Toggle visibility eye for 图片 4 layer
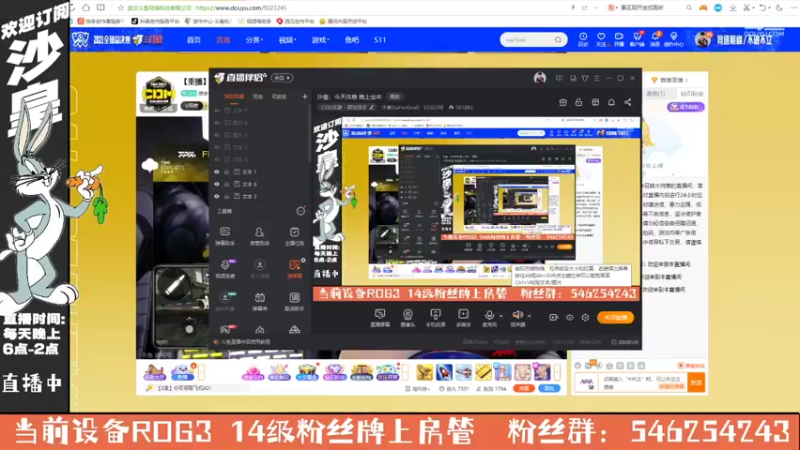This screenshot has height=450, width=800. [x=217, y=123]
